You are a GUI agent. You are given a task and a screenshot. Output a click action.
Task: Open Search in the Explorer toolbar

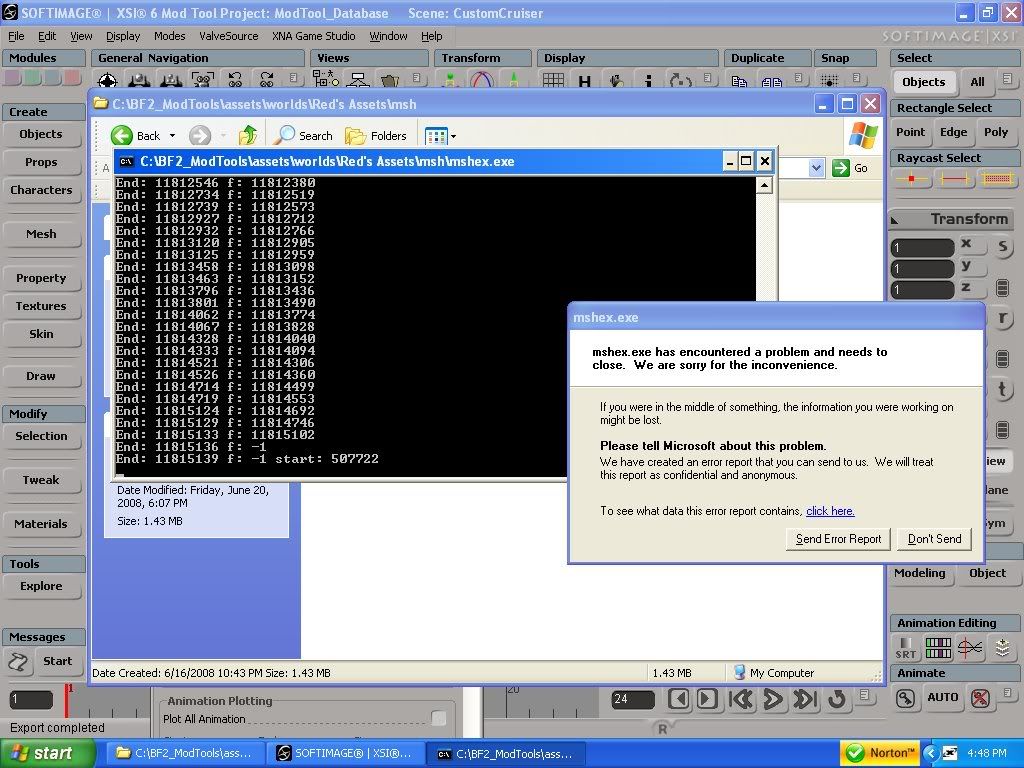pos(303,135)
